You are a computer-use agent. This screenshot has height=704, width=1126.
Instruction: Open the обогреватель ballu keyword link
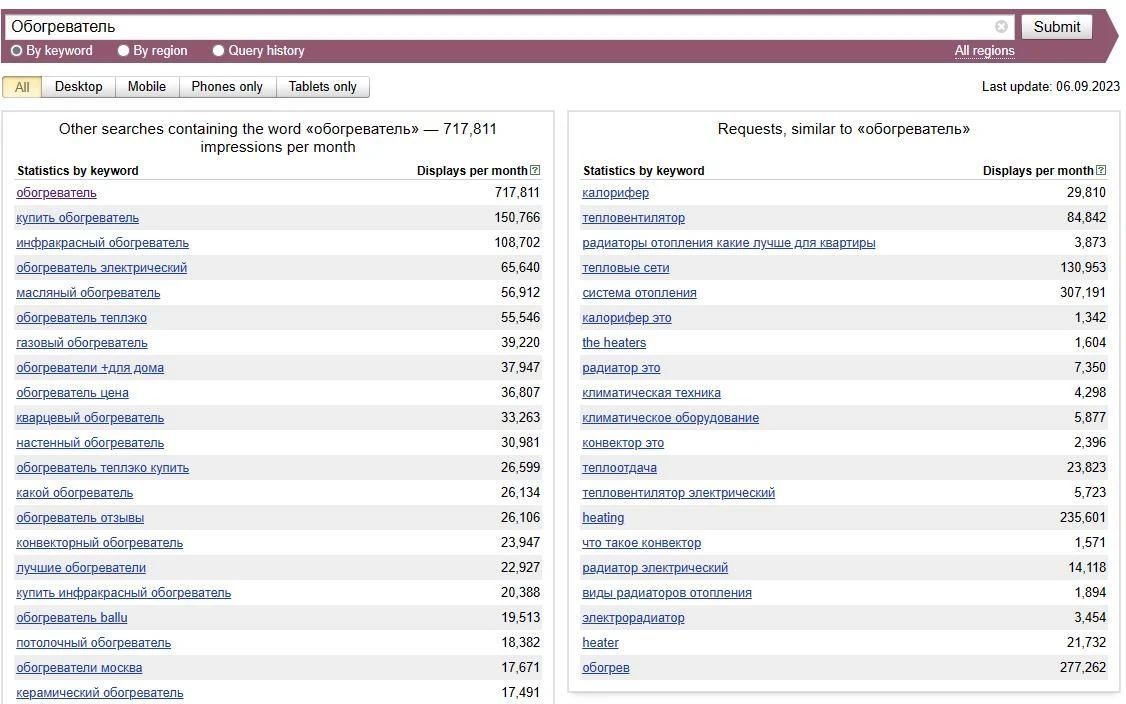[72, 618]
